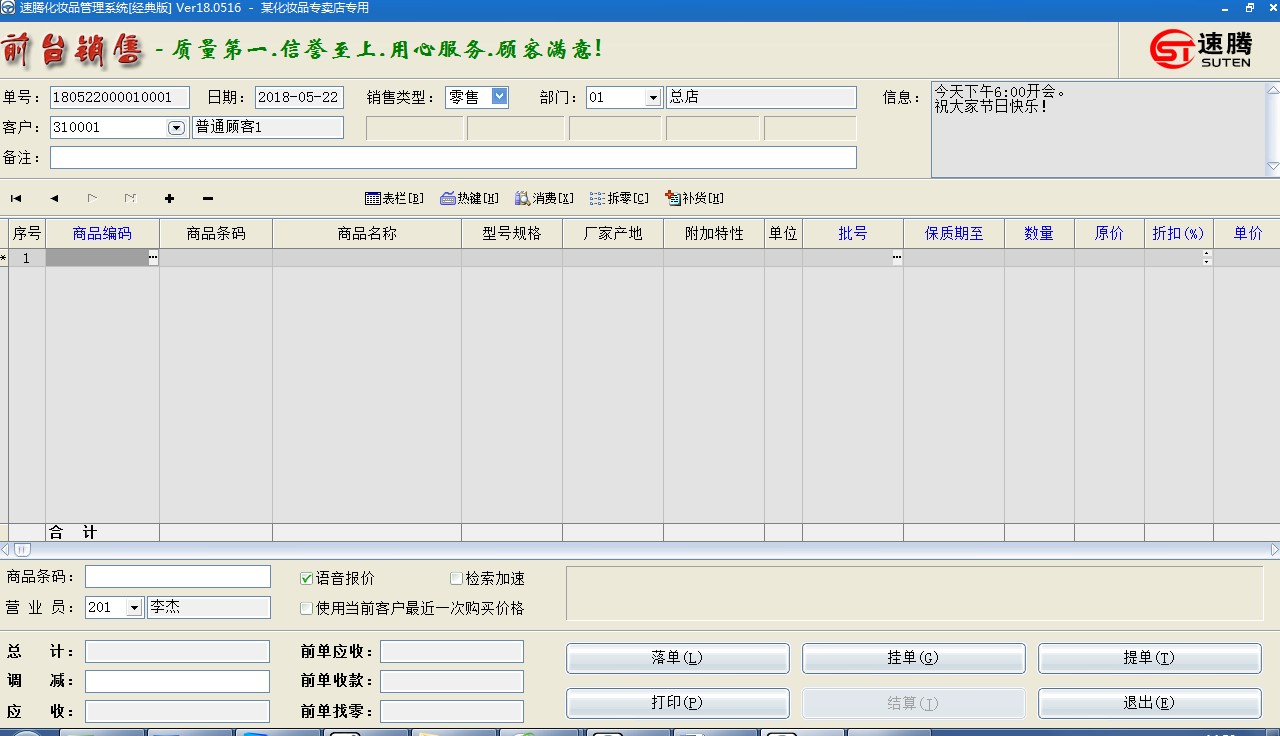This screenshot has width=1280, height=736.
Task: Click the 保质期至 column header
Action: (954, 233)
